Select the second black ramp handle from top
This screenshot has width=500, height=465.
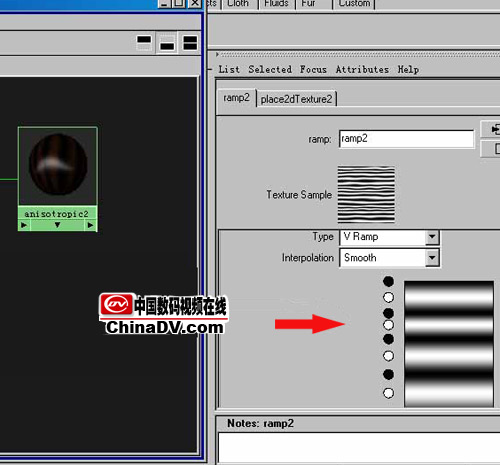click(388, 313)
